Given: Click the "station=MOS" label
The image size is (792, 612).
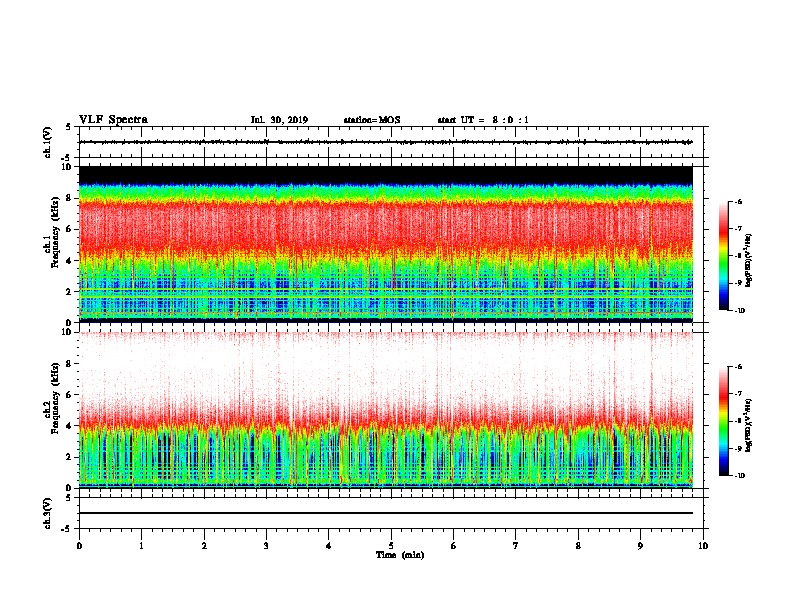Looking at the screenshot, I should pos(372,120).
